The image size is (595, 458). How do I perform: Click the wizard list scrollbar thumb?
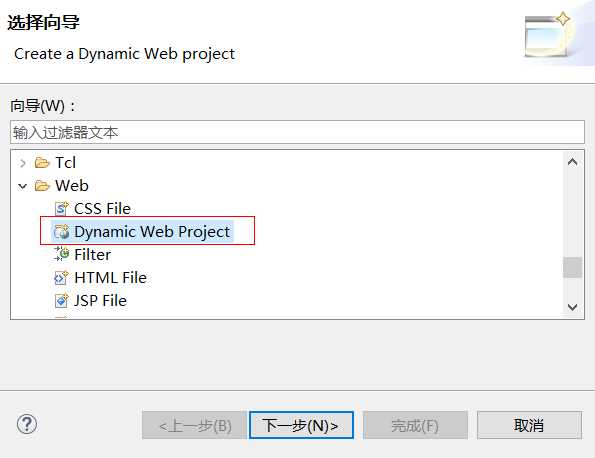pyautogui.click(x=572, y=268)
